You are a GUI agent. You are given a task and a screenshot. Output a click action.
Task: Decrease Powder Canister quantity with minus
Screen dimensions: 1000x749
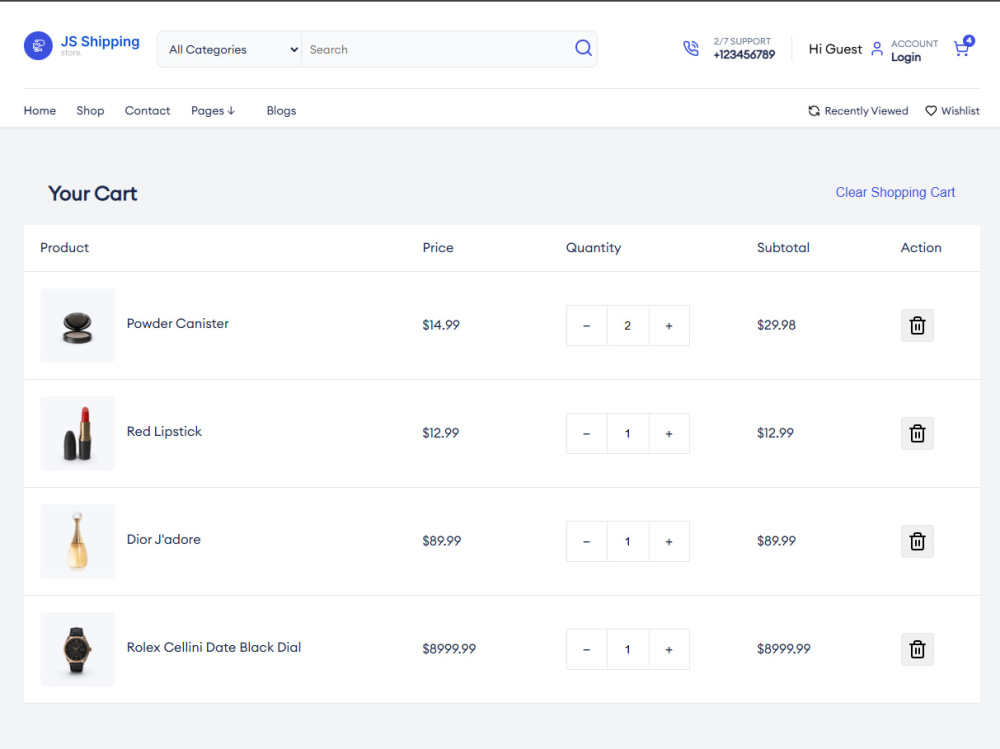click(x=587, y=325)
